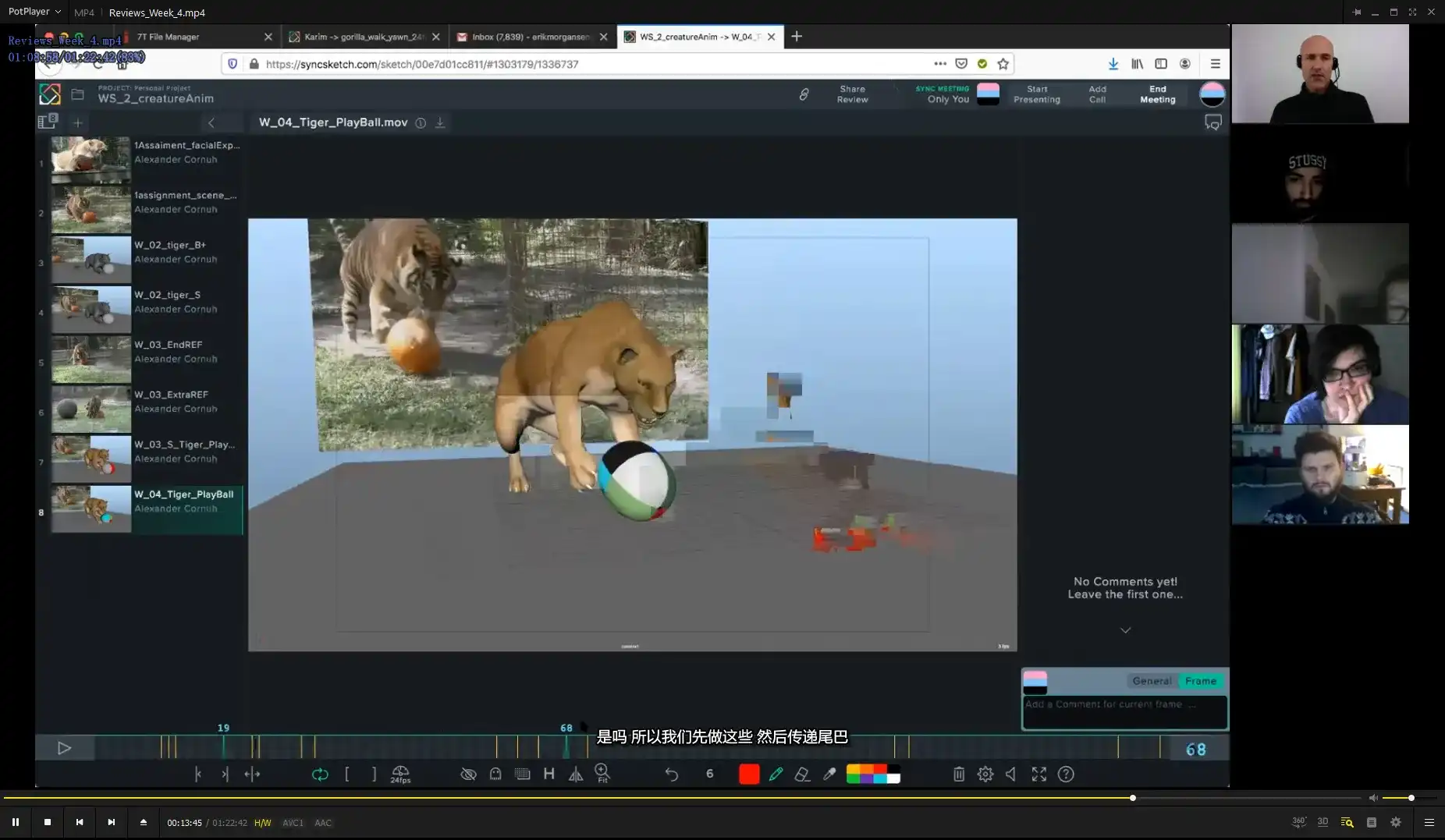Image resolution: width=1445 pixels, height=840 pixels.
Task: Toggle horizontal flip of the viewport
Action: tap(576, 774)
